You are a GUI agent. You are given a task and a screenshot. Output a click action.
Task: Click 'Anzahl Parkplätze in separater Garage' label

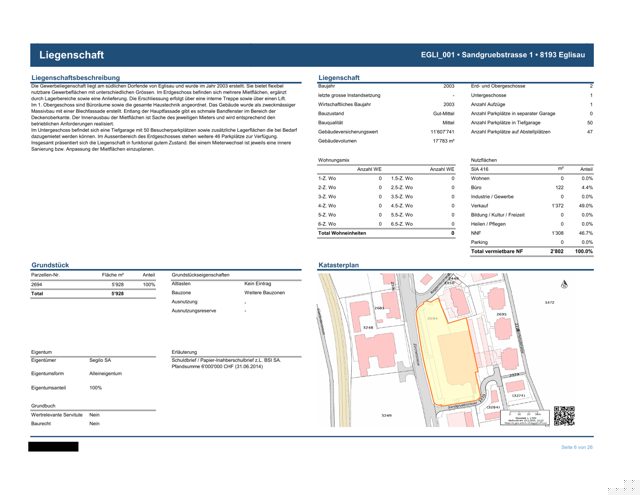click(513, 113)
